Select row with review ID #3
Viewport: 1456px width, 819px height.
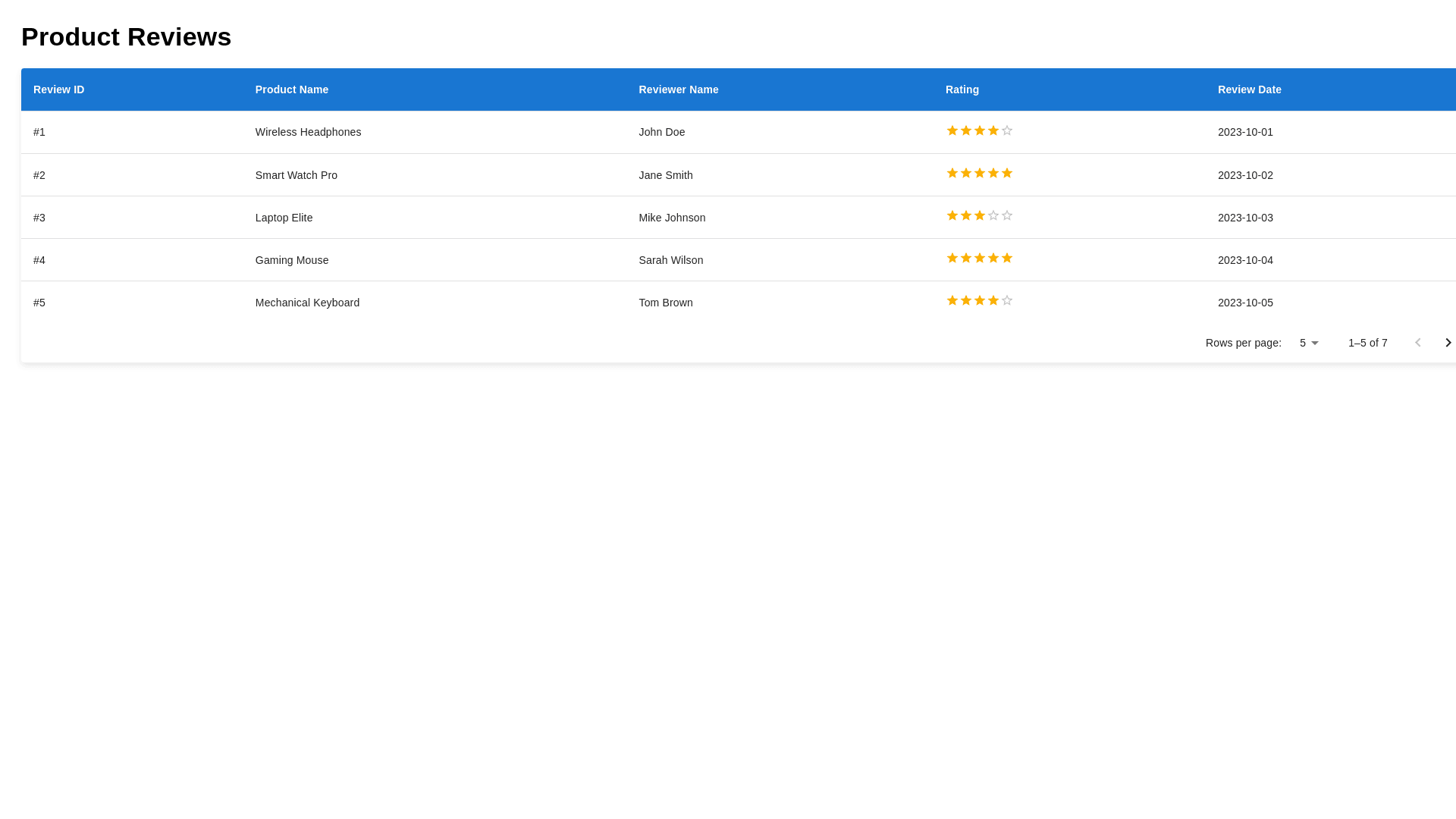(x=39, y=218)
